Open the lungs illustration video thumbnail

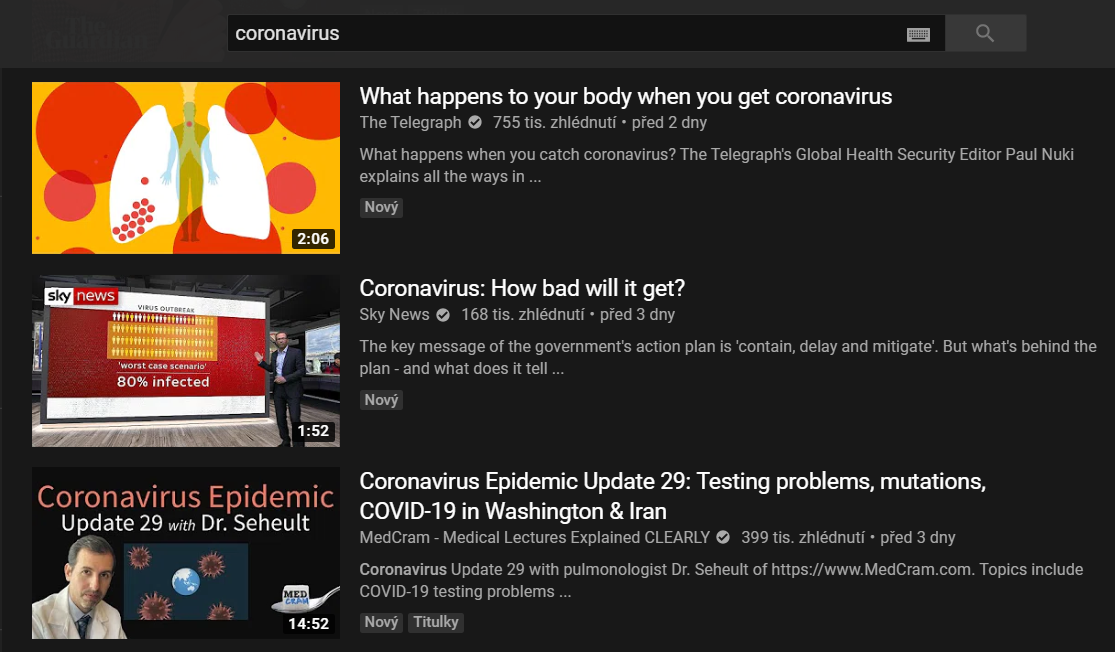(x=186, y=168)
